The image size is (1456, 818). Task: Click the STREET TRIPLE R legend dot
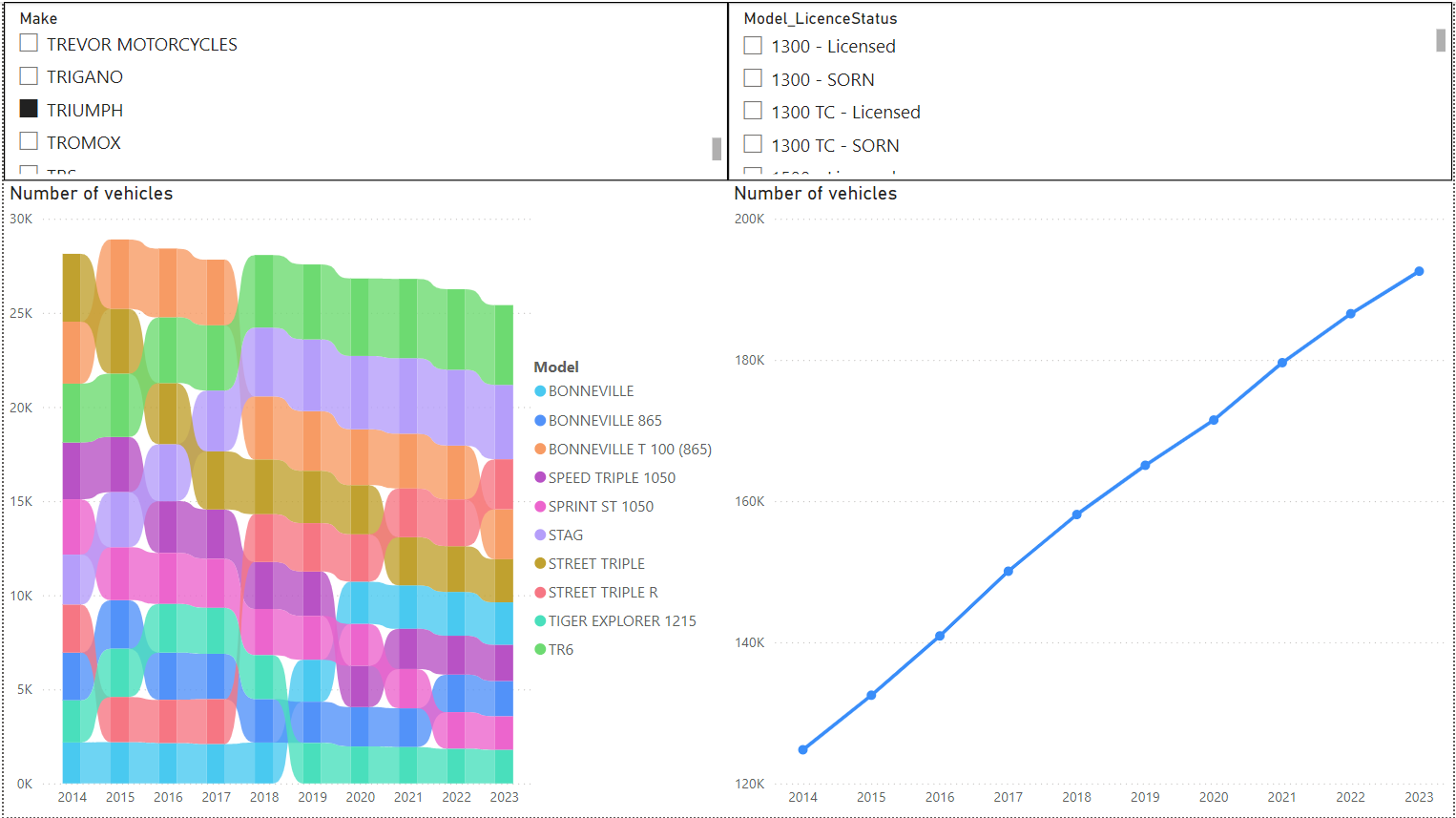540,592
